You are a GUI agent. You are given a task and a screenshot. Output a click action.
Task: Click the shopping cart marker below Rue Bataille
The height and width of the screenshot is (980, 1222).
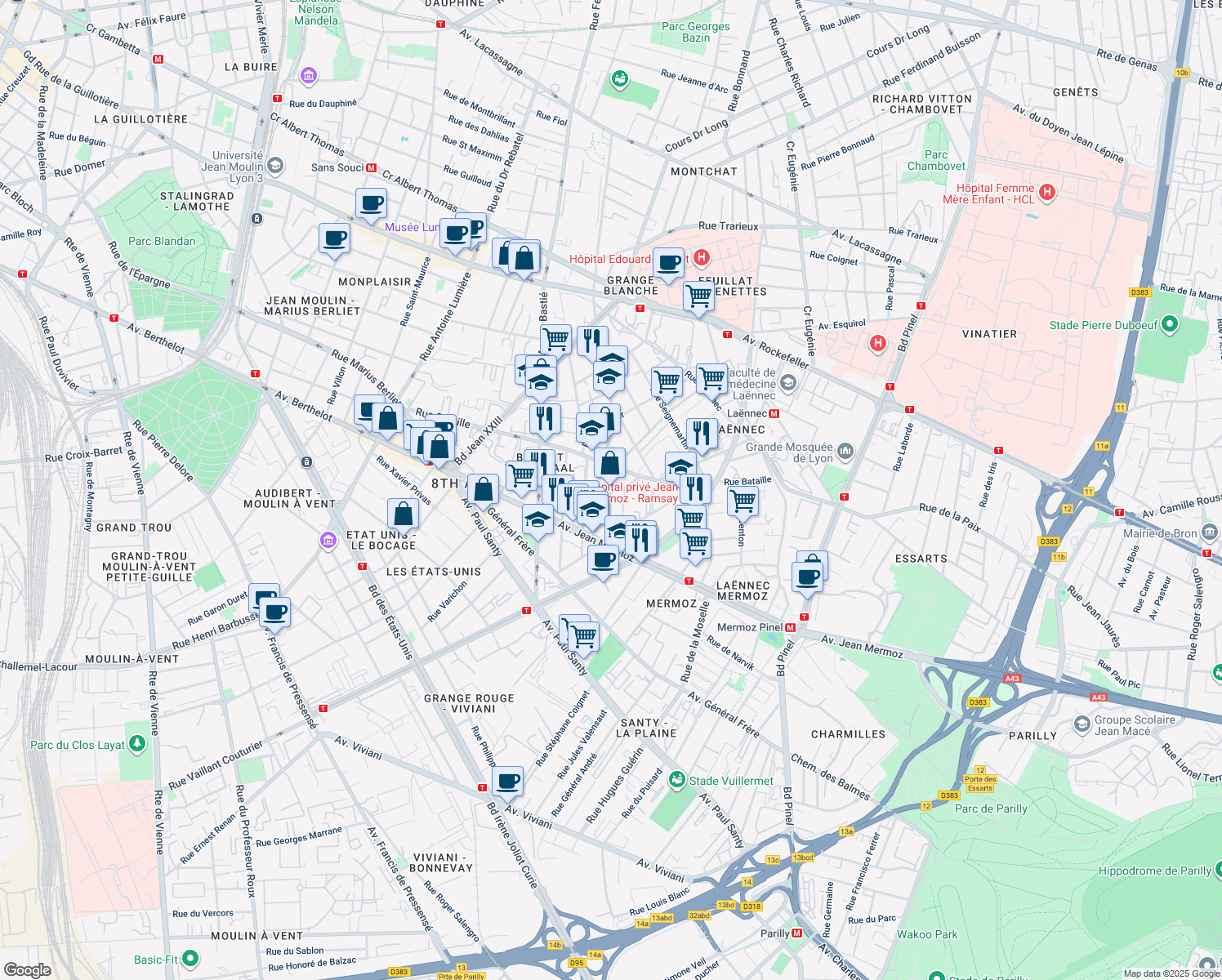click(x=743, y=501)
